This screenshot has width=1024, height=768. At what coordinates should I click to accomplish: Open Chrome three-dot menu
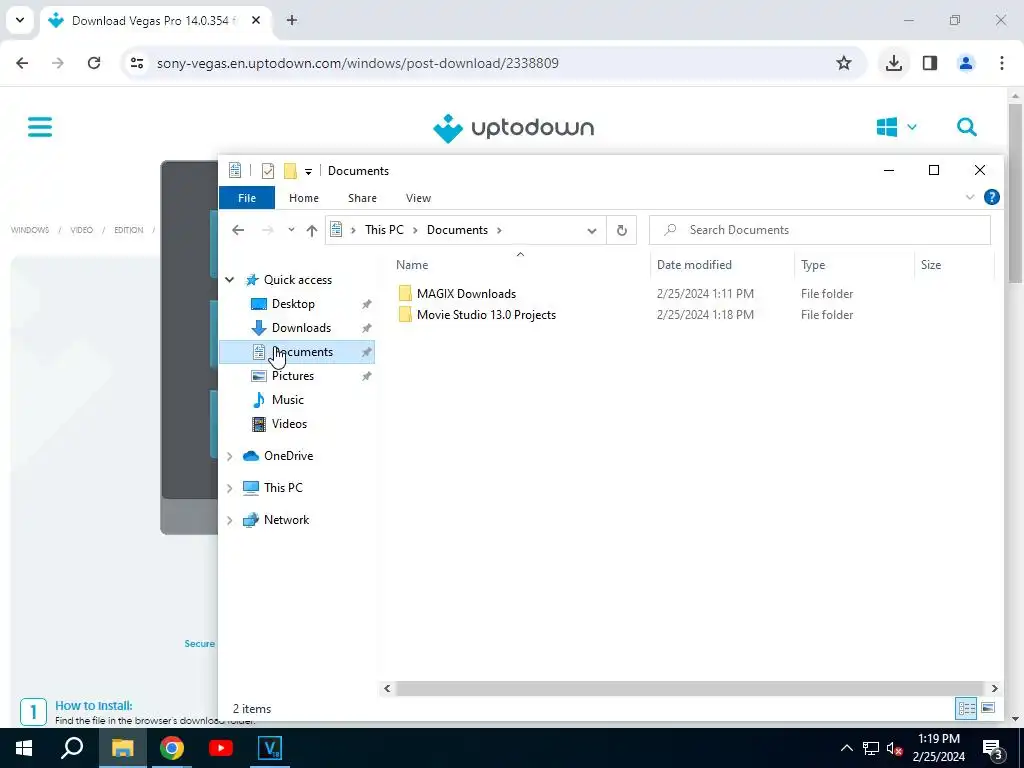coord(1002,63)
